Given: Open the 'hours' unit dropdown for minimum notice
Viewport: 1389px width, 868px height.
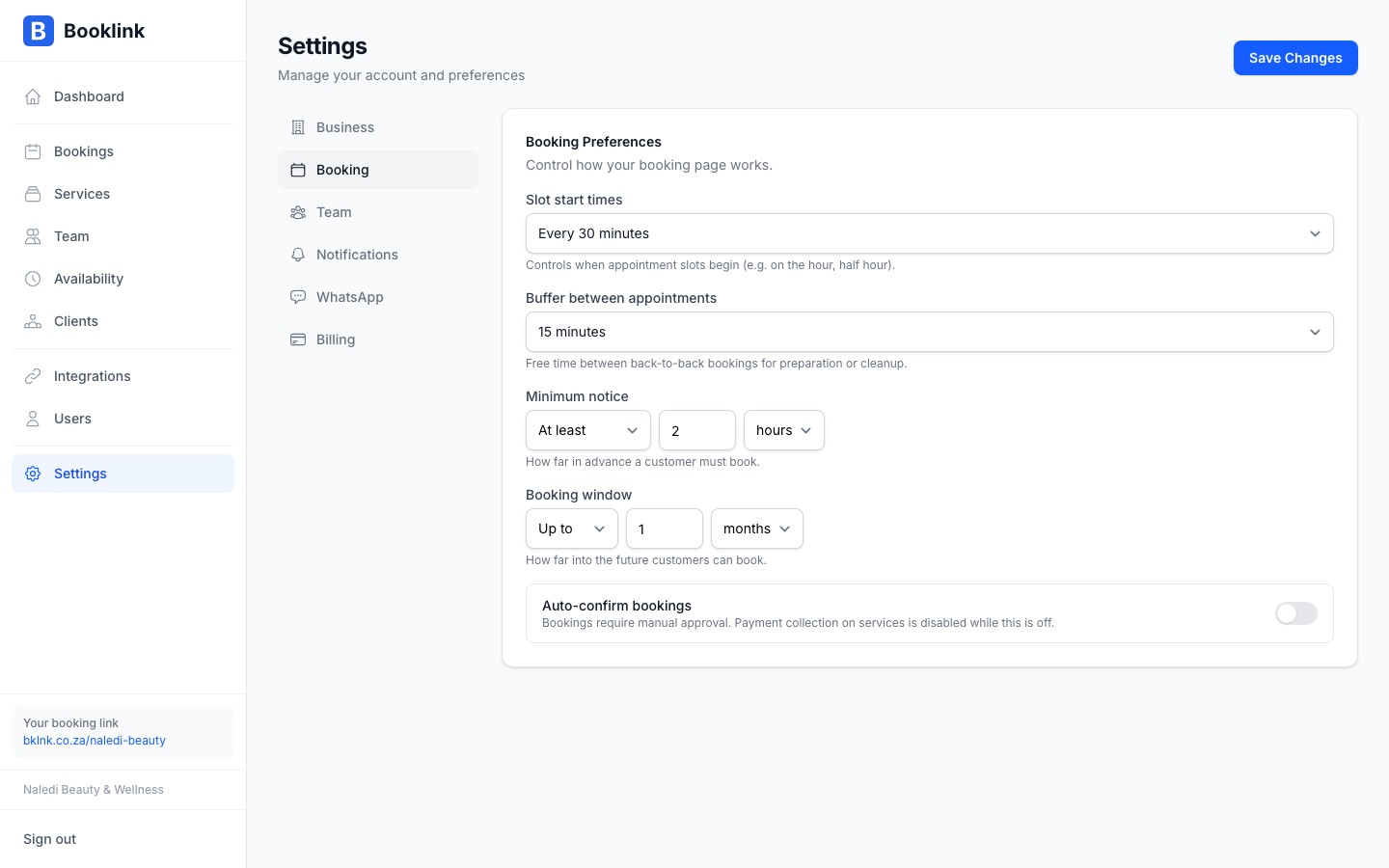Looking at the screenshot, I should 783,430.
